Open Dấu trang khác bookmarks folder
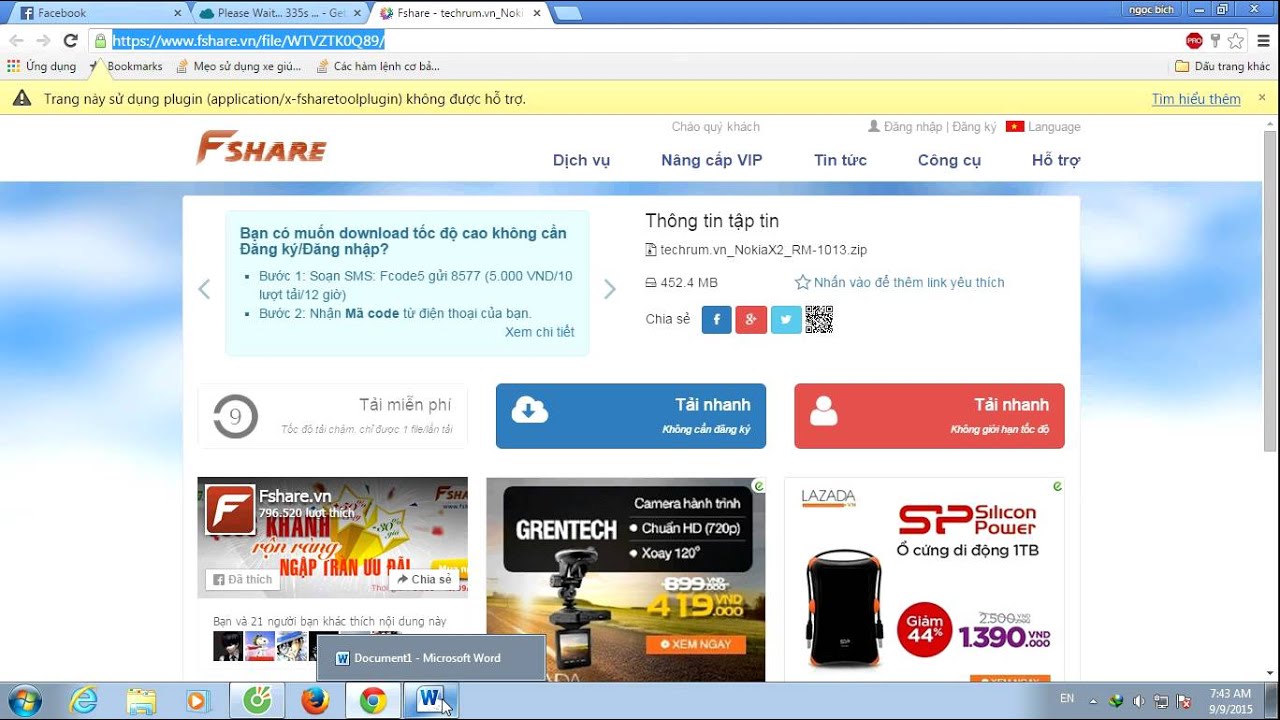1280x720 pixels. (x=1222, y=66)
